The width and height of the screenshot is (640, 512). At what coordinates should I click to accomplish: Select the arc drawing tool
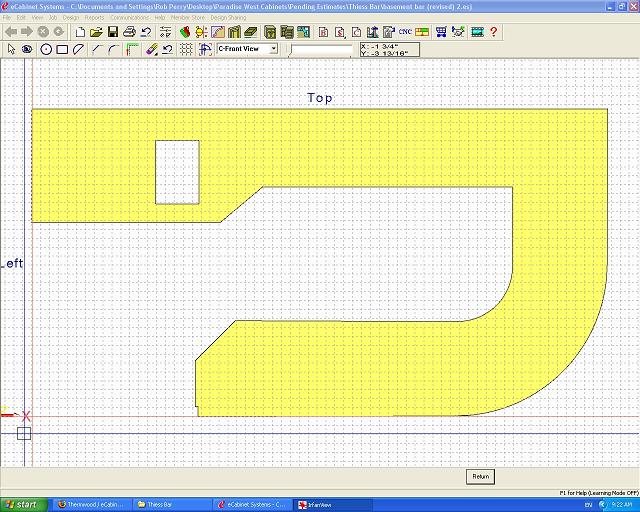coord(113,49)
